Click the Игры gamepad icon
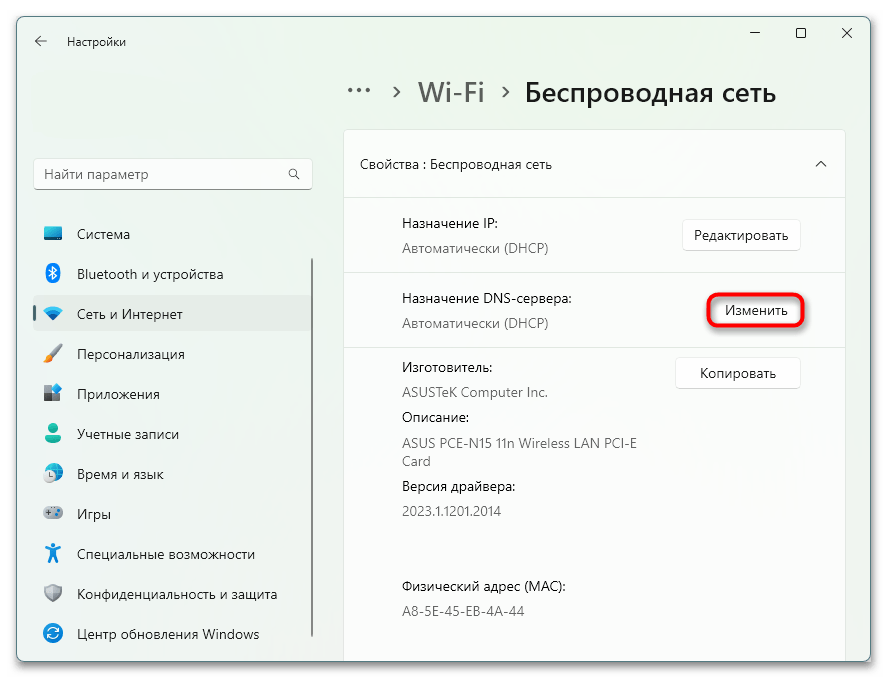 coord(53,513)
